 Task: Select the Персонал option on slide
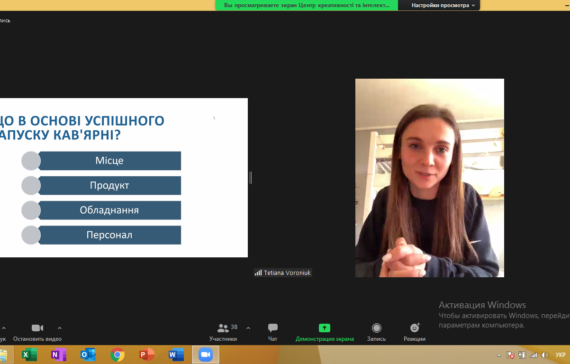coord(109,235)
